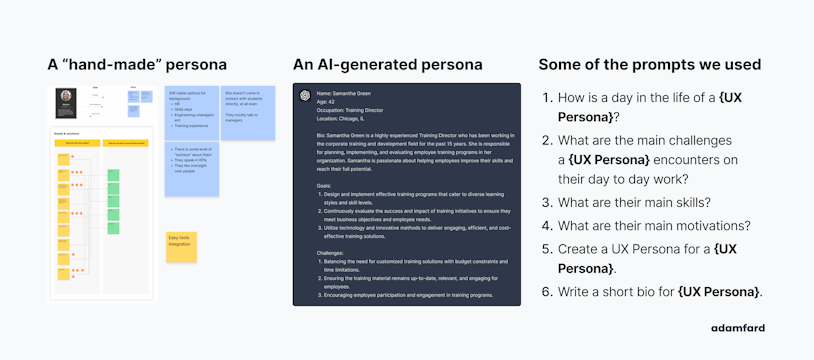Select the blue "Still viable options for background" note

[192, 113]
